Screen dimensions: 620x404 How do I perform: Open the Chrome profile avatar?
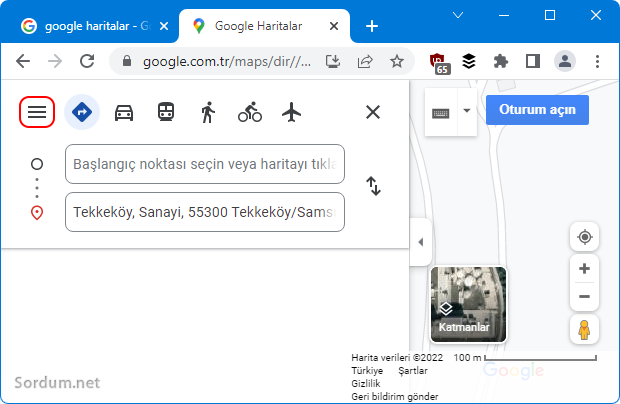tap(565, 61)
